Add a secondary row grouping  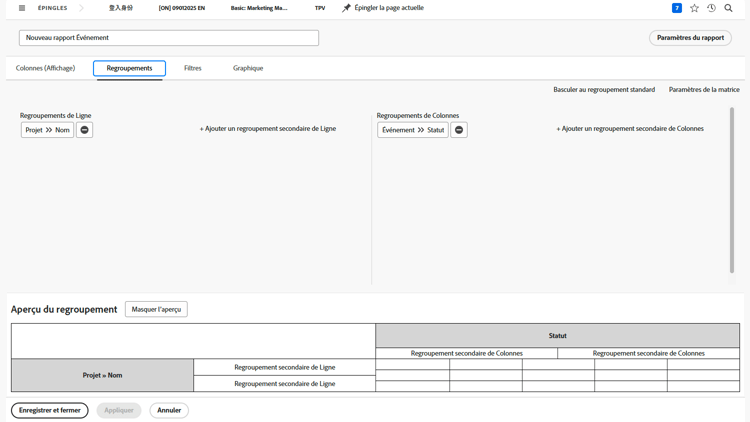(x=268, y=129)
